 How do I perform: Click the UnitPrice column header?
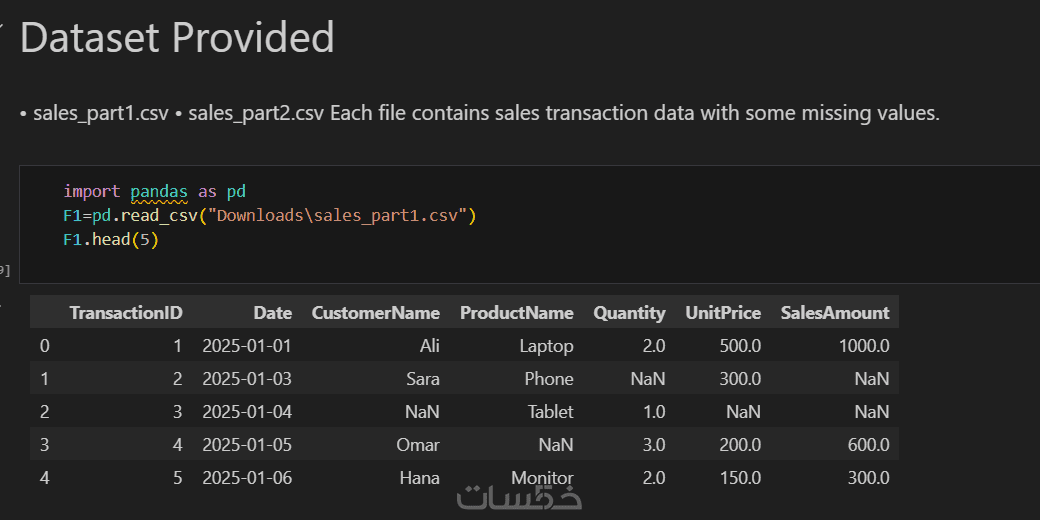723,313
